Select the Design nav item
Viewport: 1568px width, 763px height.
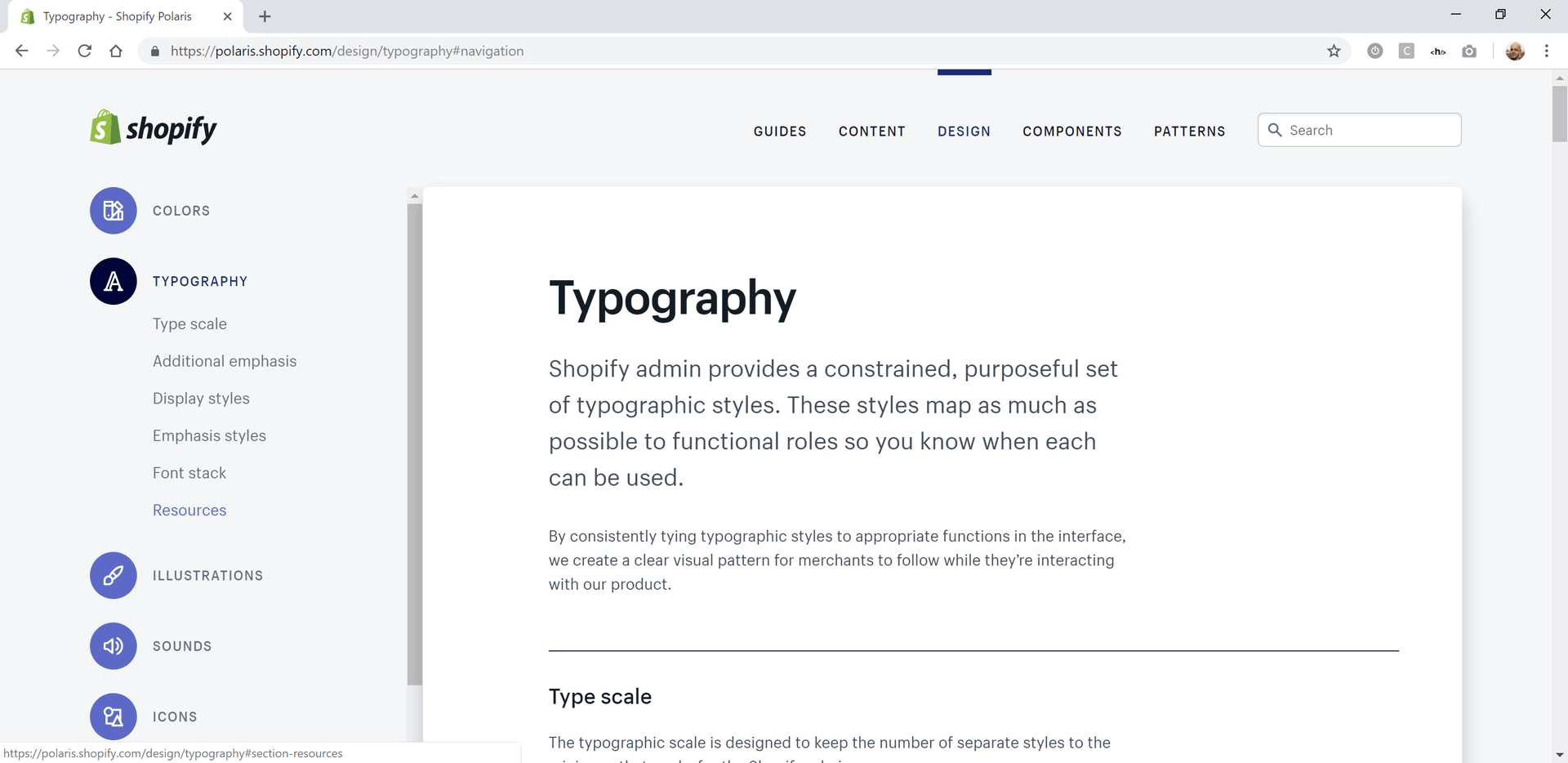point(964,132)
